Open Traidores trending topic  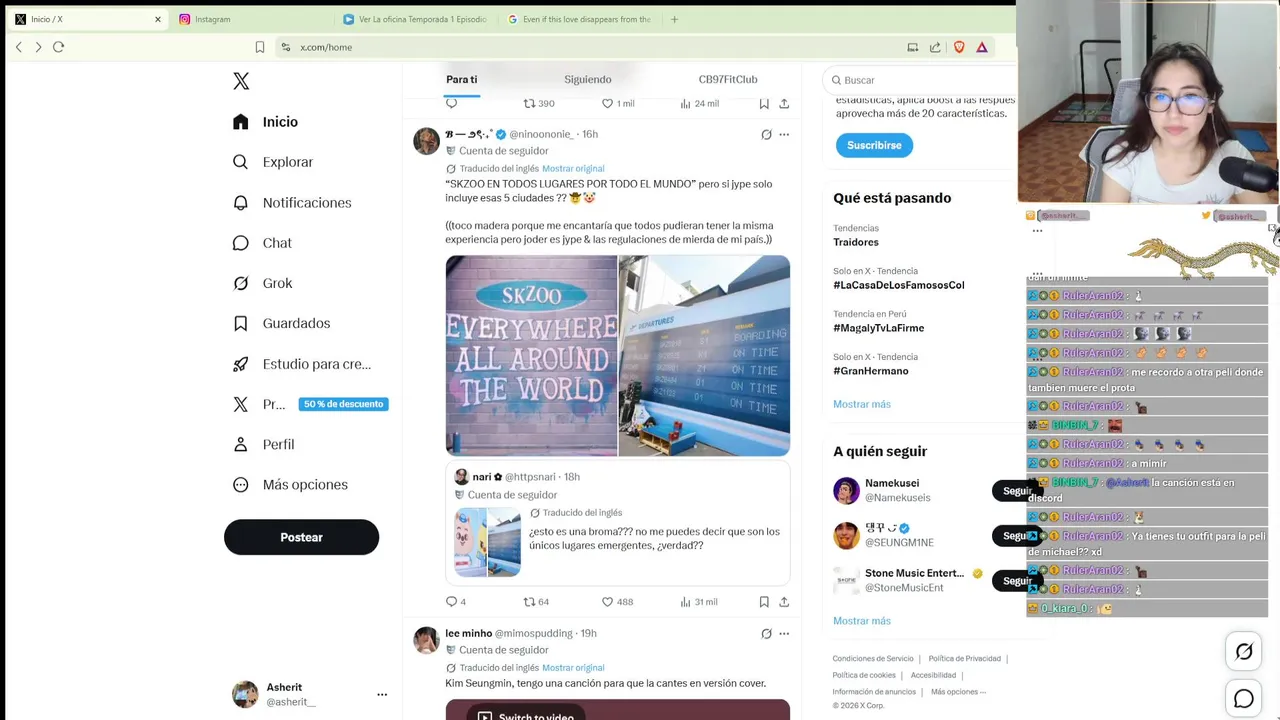point(856,242)
